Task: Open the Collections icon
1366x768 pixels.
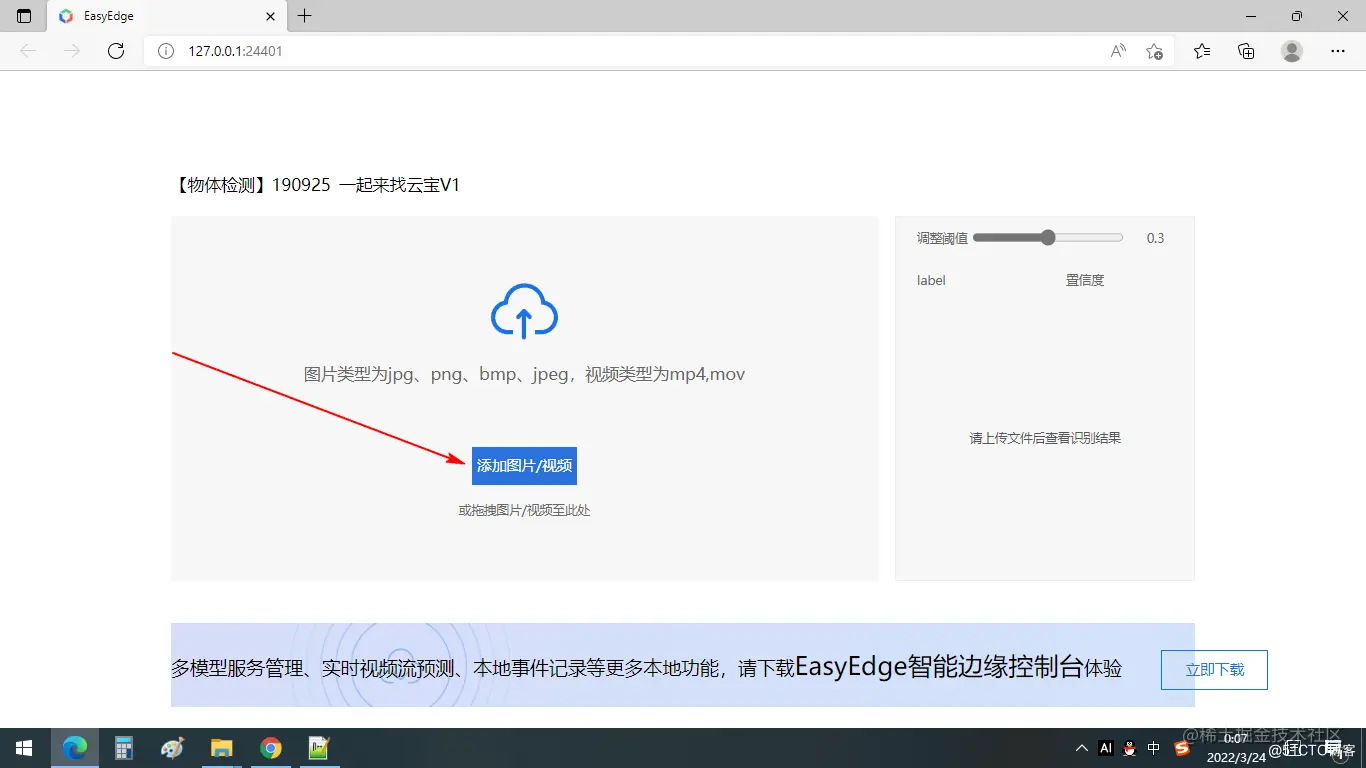Action: [x=1246, y=51]
